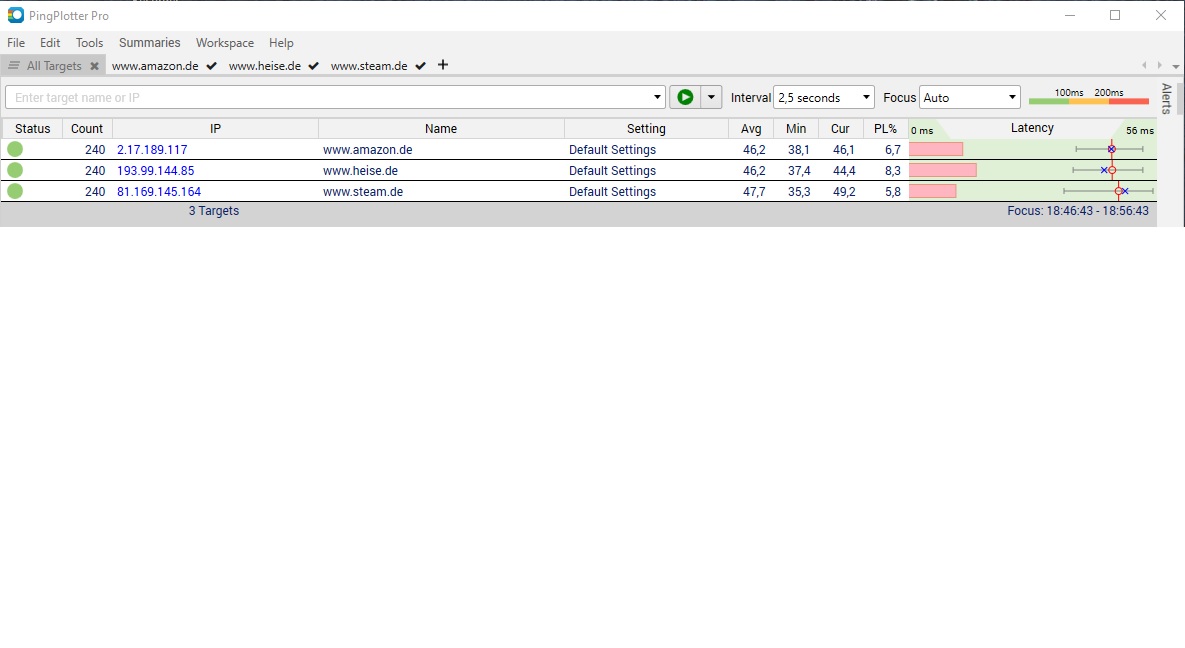Switch to the www.steam.de tab
1185x648 pixels.
click(x=369, y=66)
